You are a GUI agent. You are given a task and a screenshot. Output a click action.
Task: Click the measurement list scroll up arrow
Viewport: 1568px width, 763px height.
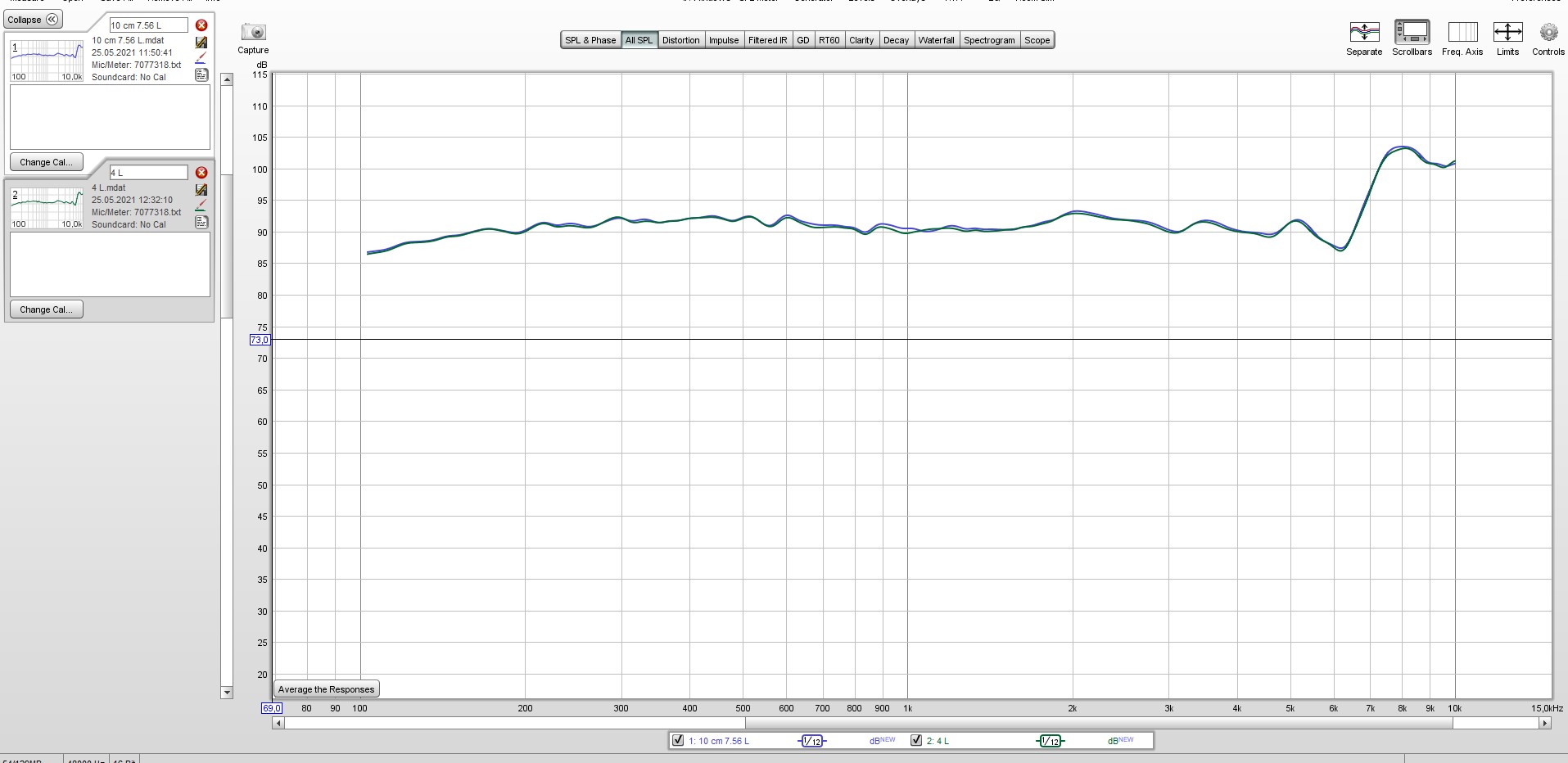[x=227, y=79]
